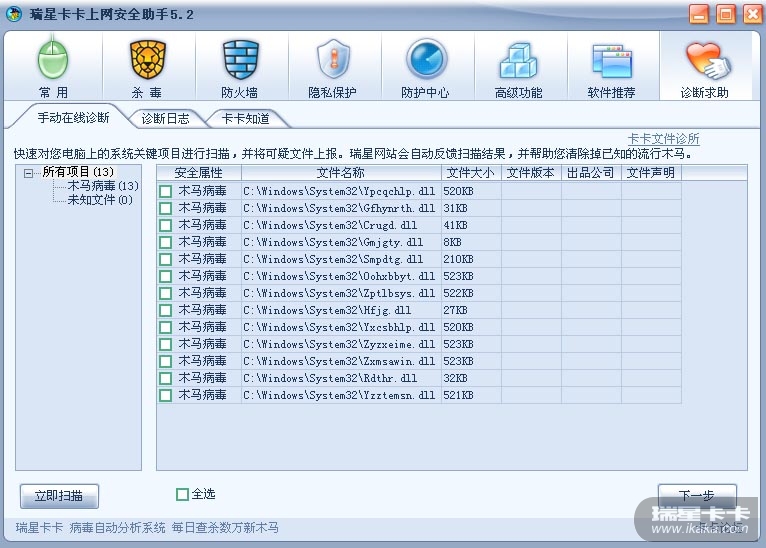Check the box for Gfhynrth.dll

point(166,208)
